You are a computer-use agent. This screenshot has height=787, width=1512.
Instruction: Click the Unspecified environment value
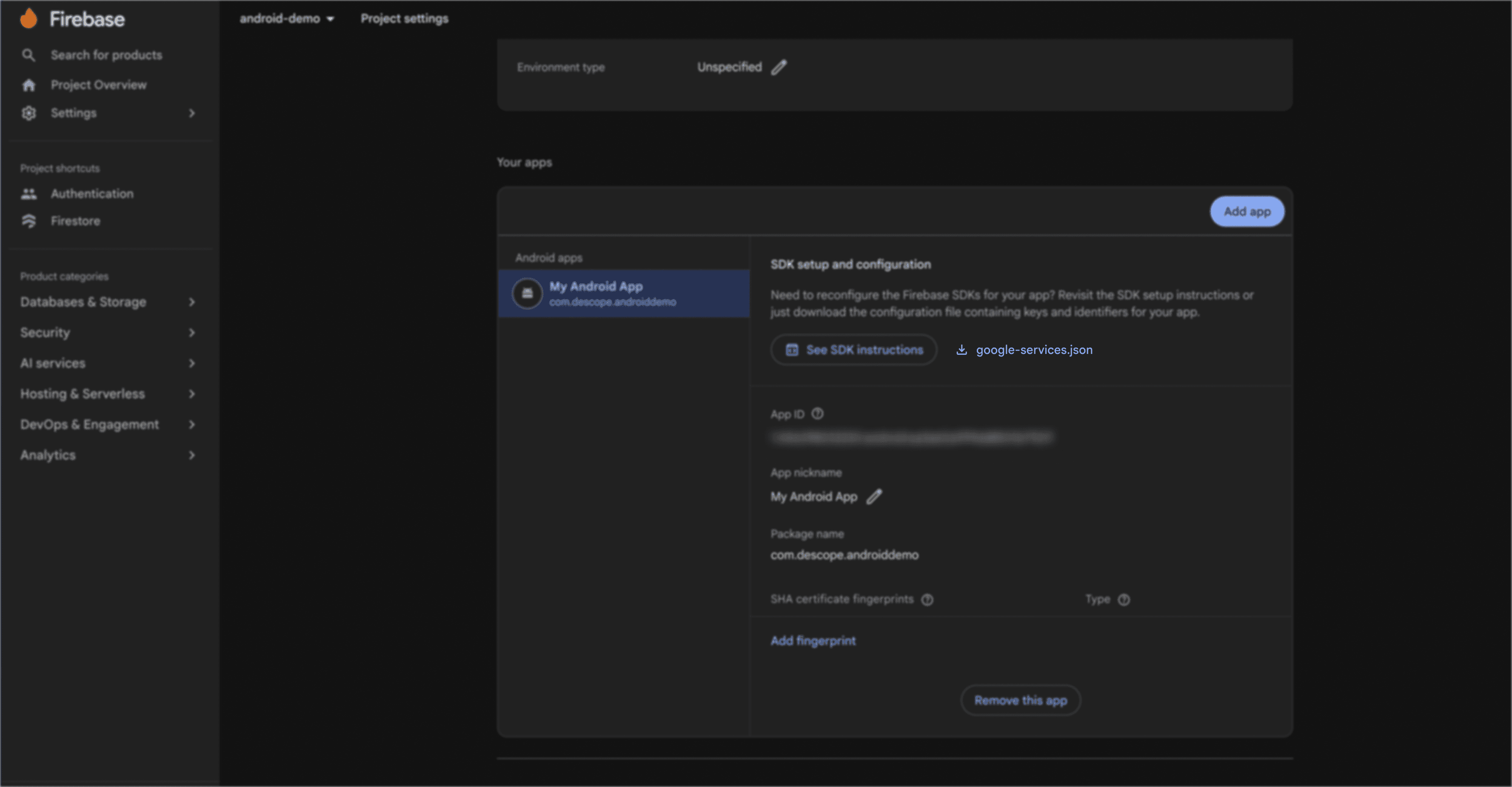[x=730, y=68]
